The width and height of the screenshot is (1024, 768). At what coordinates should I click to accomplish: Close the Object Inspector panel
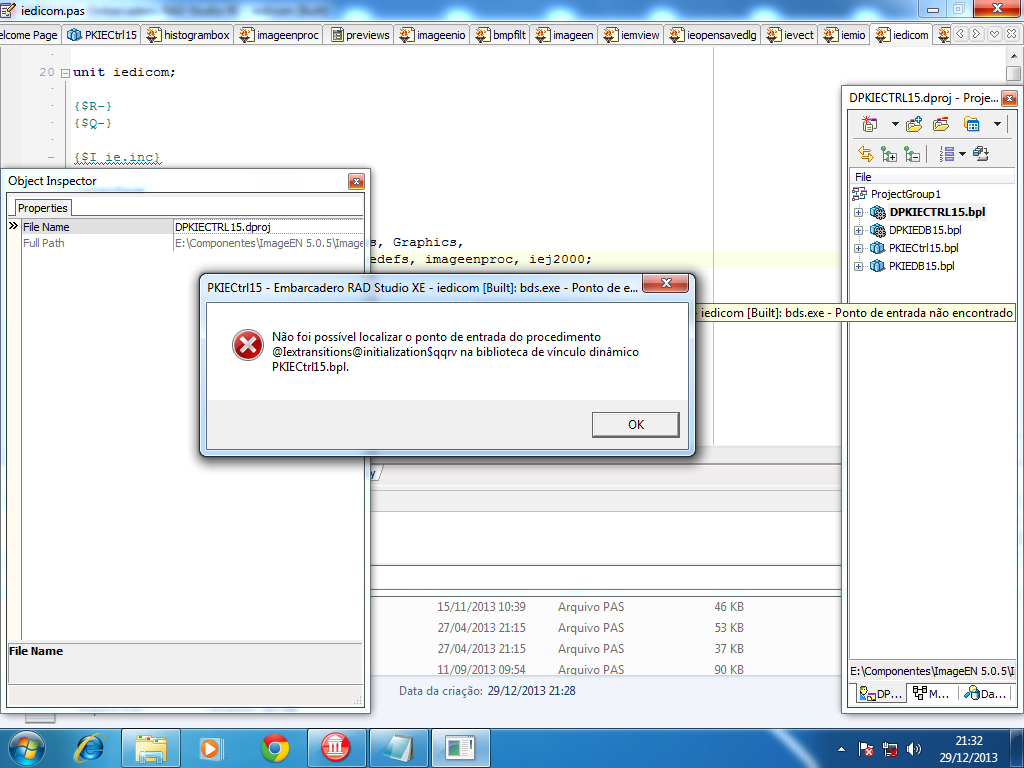pos(356,182)
